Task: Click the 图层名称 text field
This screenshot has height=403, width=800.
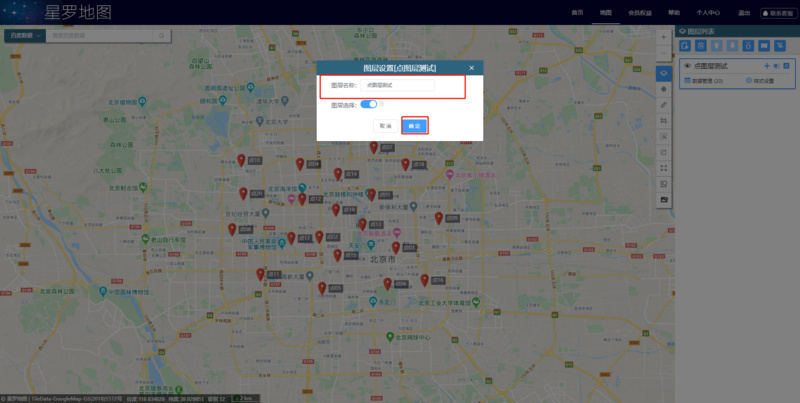Action: click(397, 85)
